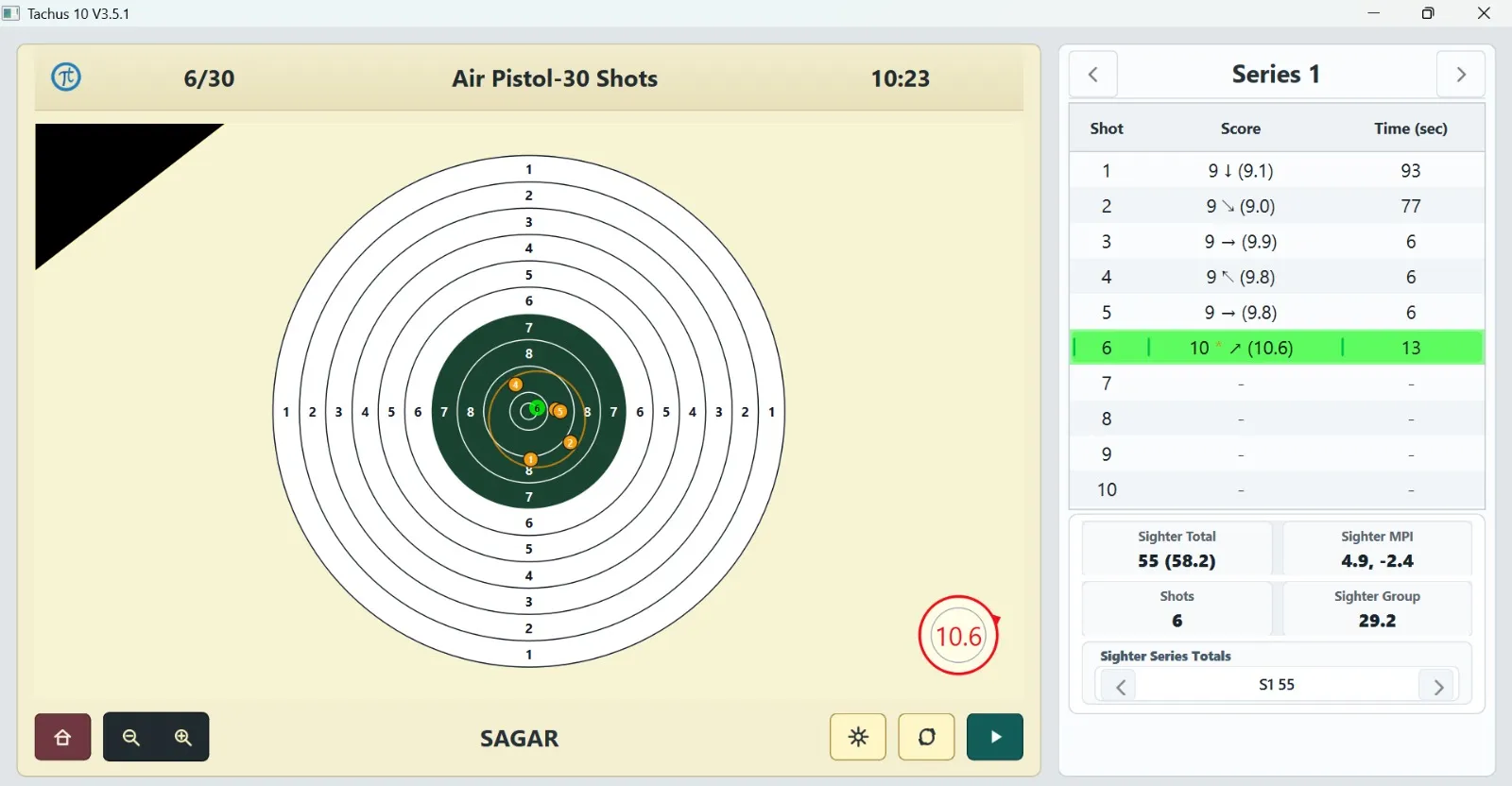Restore down the Tachus 10 window
The image size is (1512, 786).
coord(1428,13)
